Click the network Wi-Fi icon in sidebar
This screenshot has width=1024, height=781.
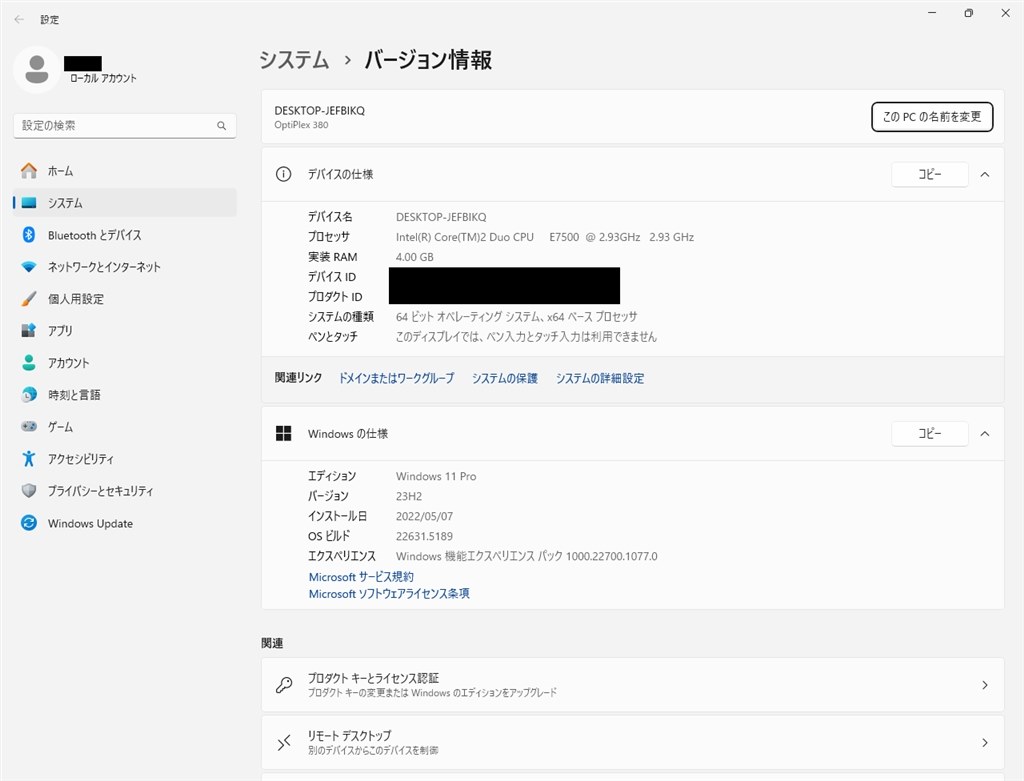click(x=29, y=267)
